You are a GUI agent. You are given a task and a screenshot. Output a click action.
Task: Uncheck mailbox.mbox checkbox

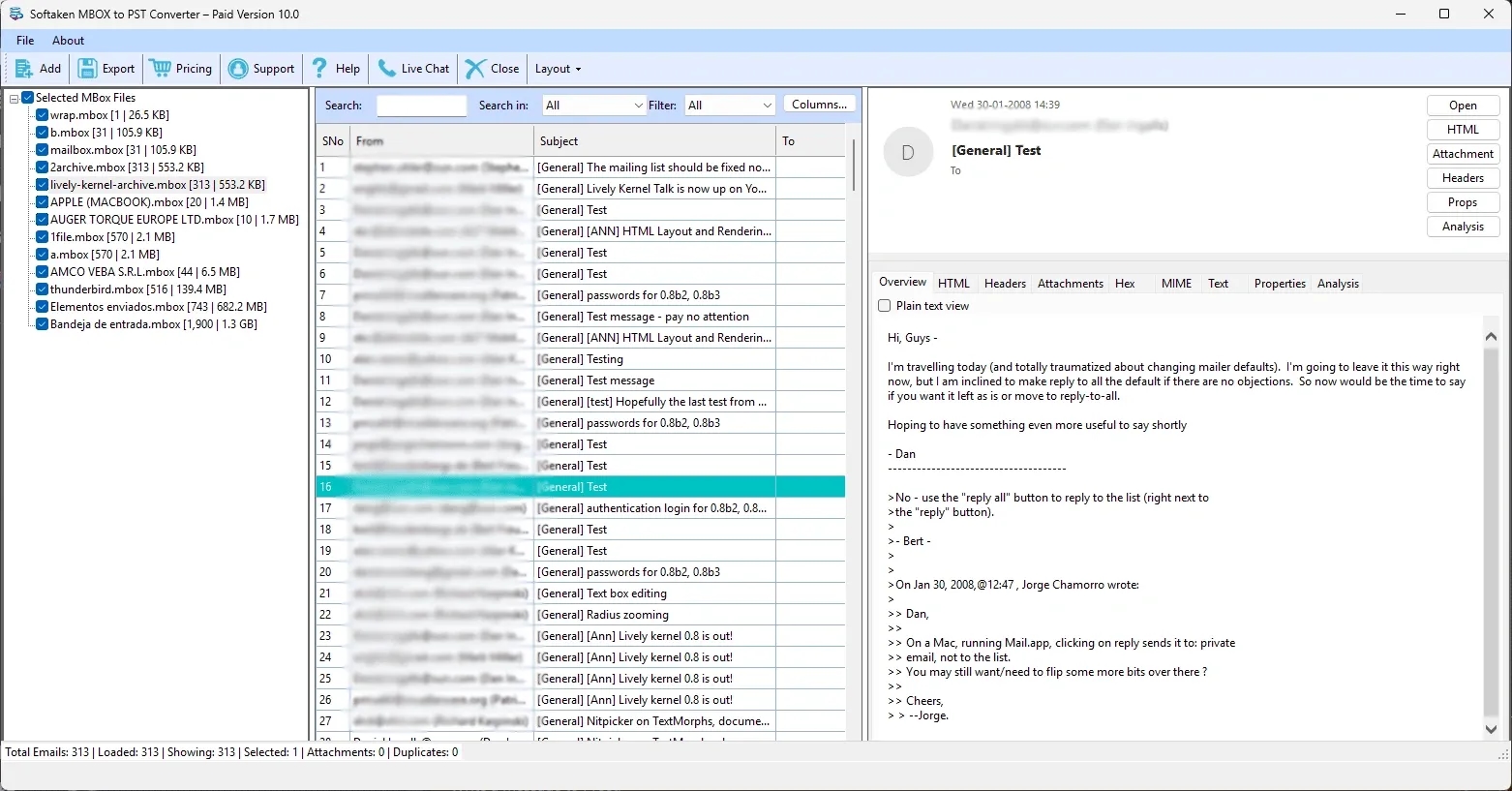pos(43,150)
